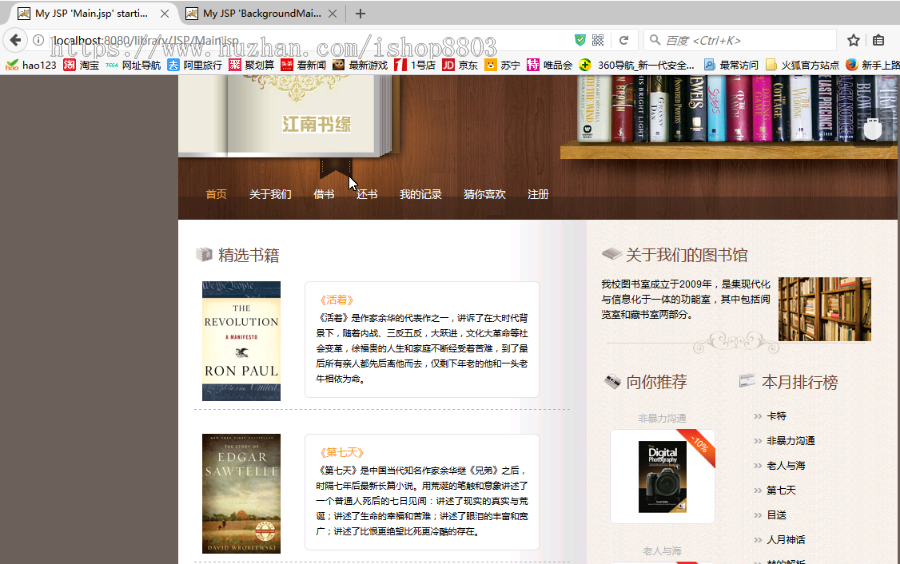Click the library bookshelf photo
This screenshot has width=900, height=564.
coord(824,309)
